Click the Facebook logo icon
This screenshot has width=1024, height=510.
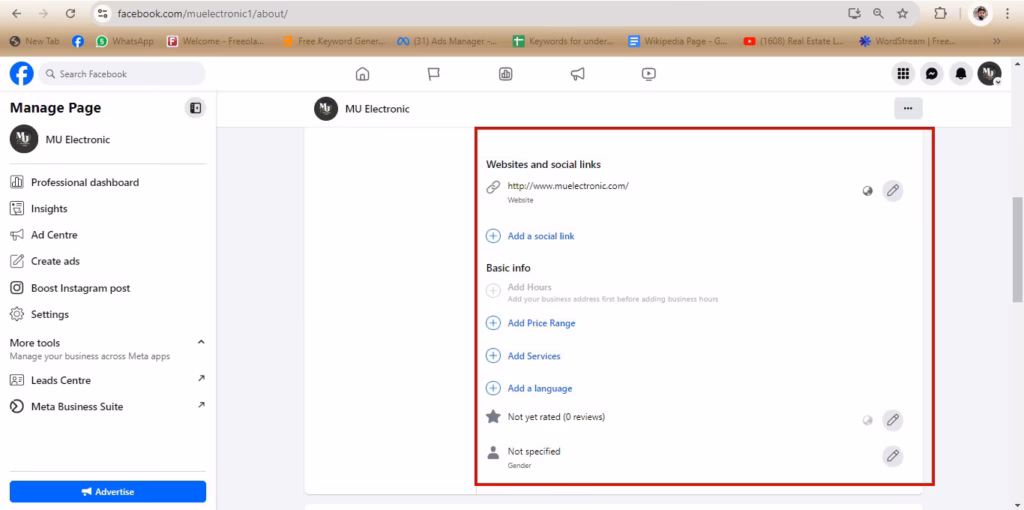click(22, 74)
